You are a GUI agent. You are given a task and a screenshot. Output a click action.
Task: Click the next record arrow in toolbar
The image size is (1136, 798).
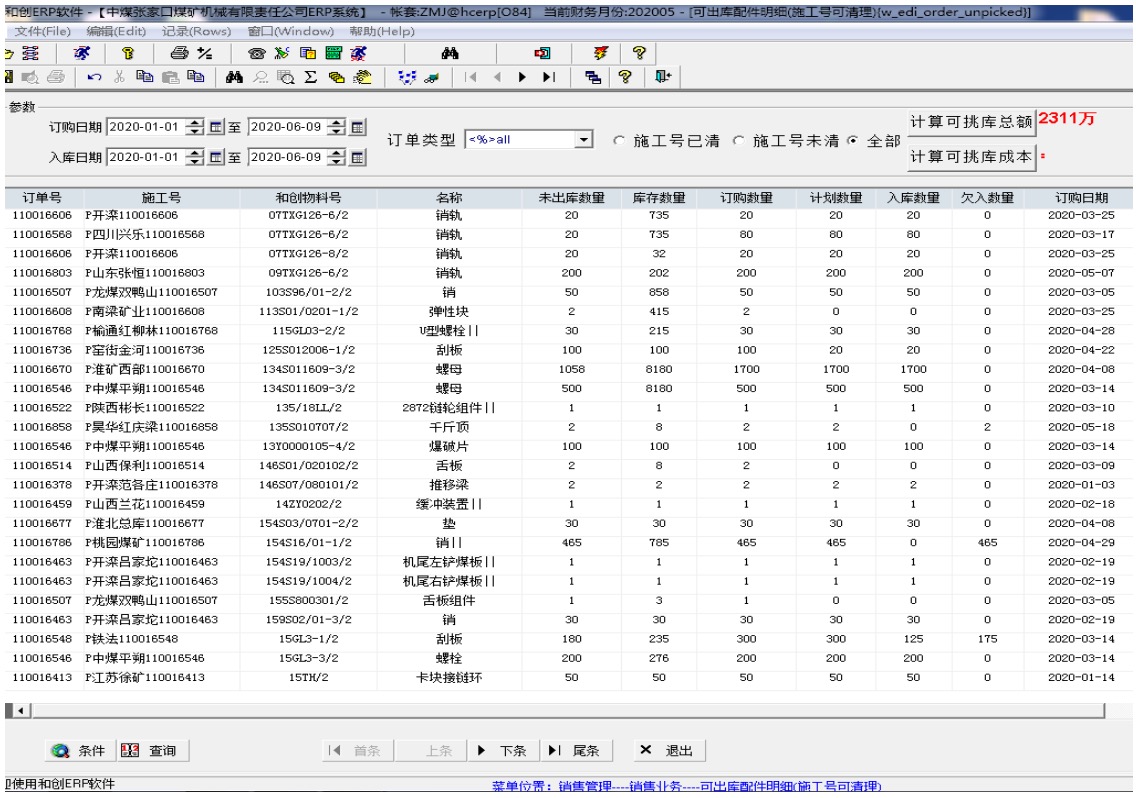(522, 77)
